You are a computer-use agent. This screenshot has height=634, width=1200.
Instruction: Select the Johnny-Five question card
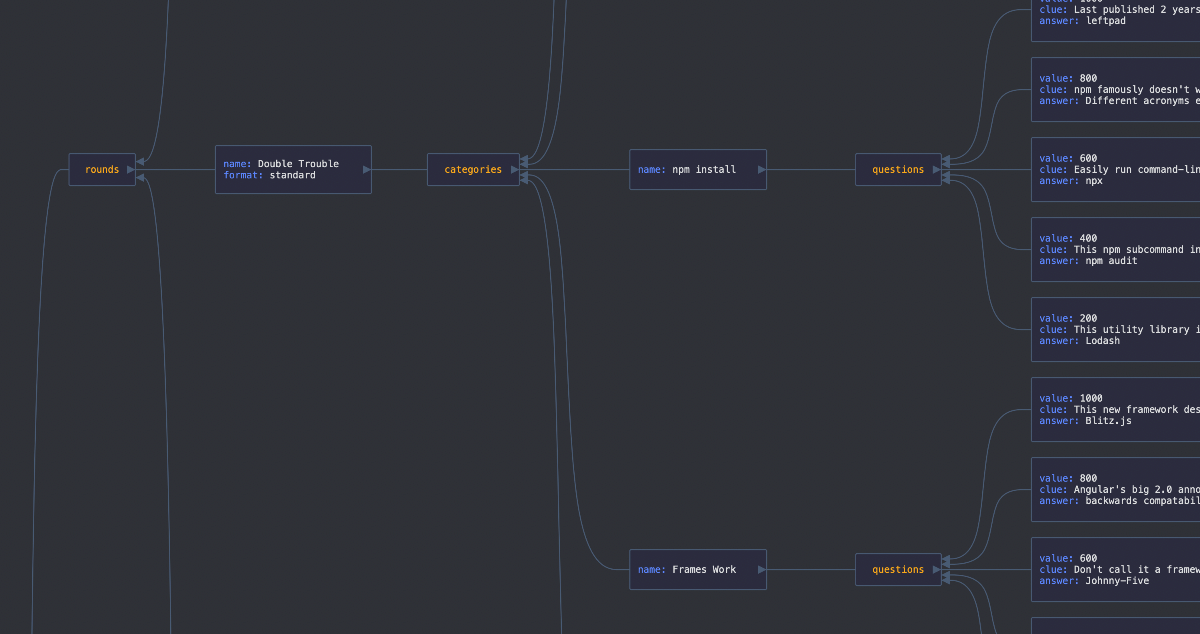[1115, 570]
